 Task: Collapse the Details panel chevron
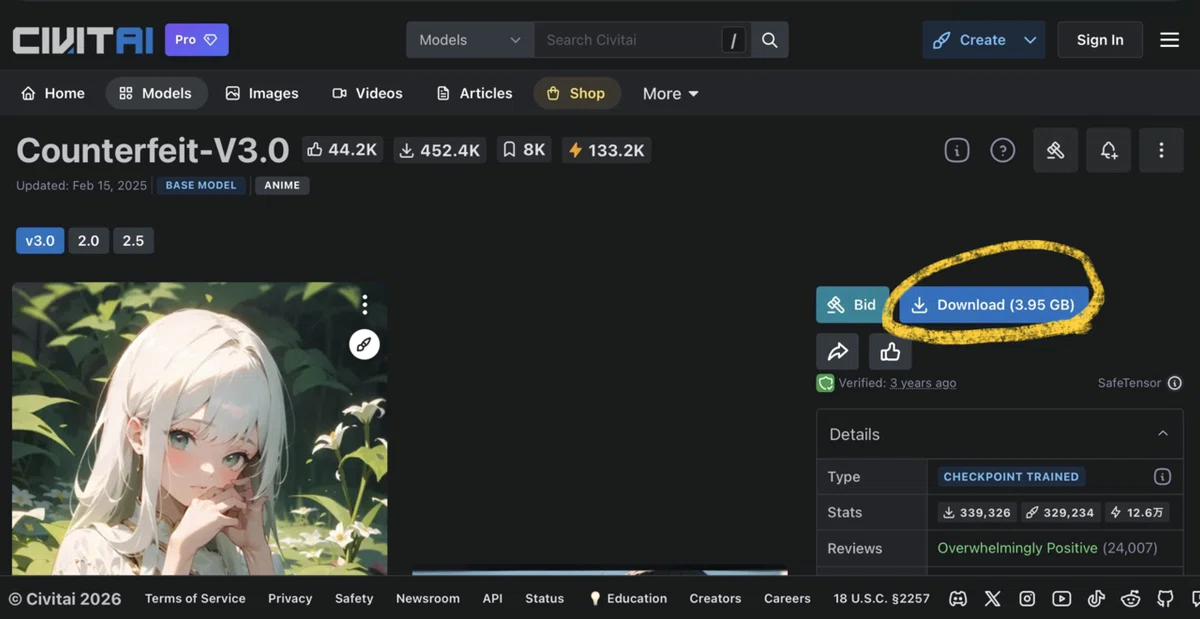coord(1163,434)
